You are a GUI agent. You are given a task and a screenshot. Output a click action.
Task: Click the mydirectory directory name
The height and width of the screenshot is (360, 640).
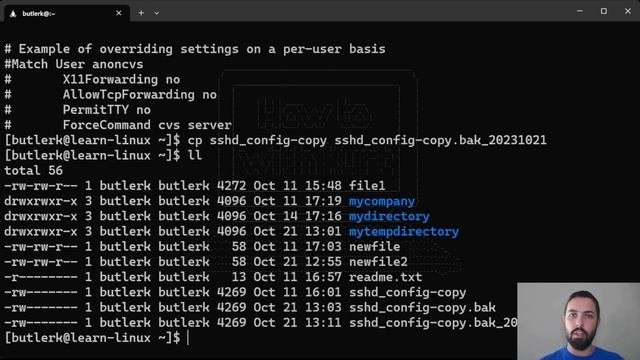(x=389, y=216)
